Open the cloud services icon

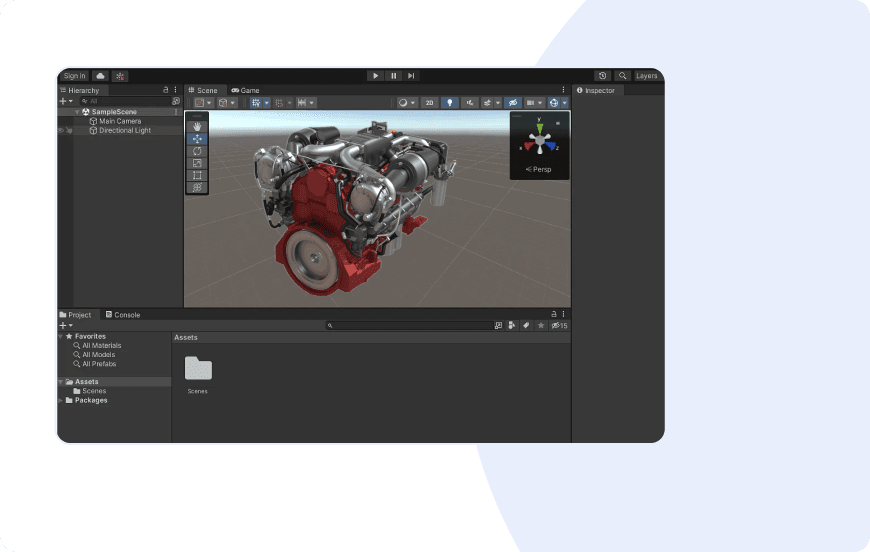click(x=100, y=76)
